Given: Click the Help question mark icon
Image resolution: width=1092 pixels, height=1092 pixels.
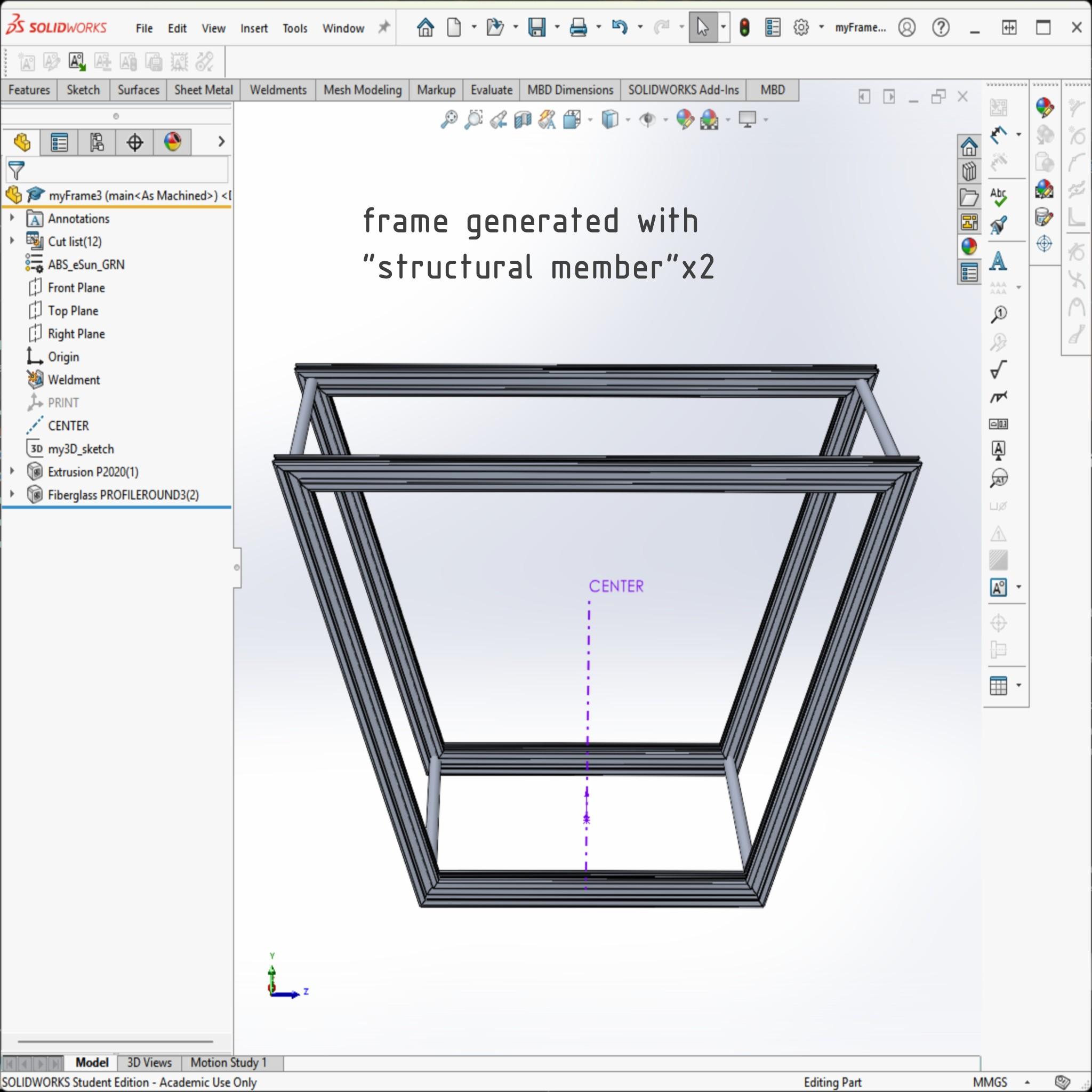Looking at the screenshot, I should (941, 27).
